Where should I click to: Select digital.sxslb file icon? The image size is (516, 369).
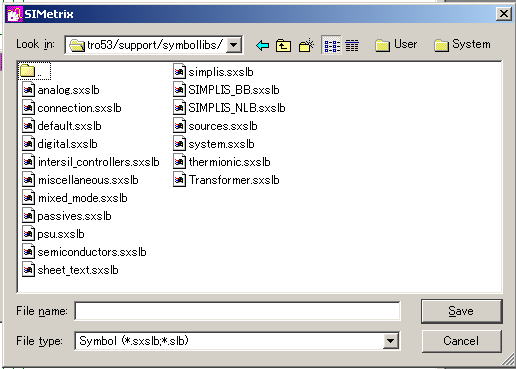[28, 144]
